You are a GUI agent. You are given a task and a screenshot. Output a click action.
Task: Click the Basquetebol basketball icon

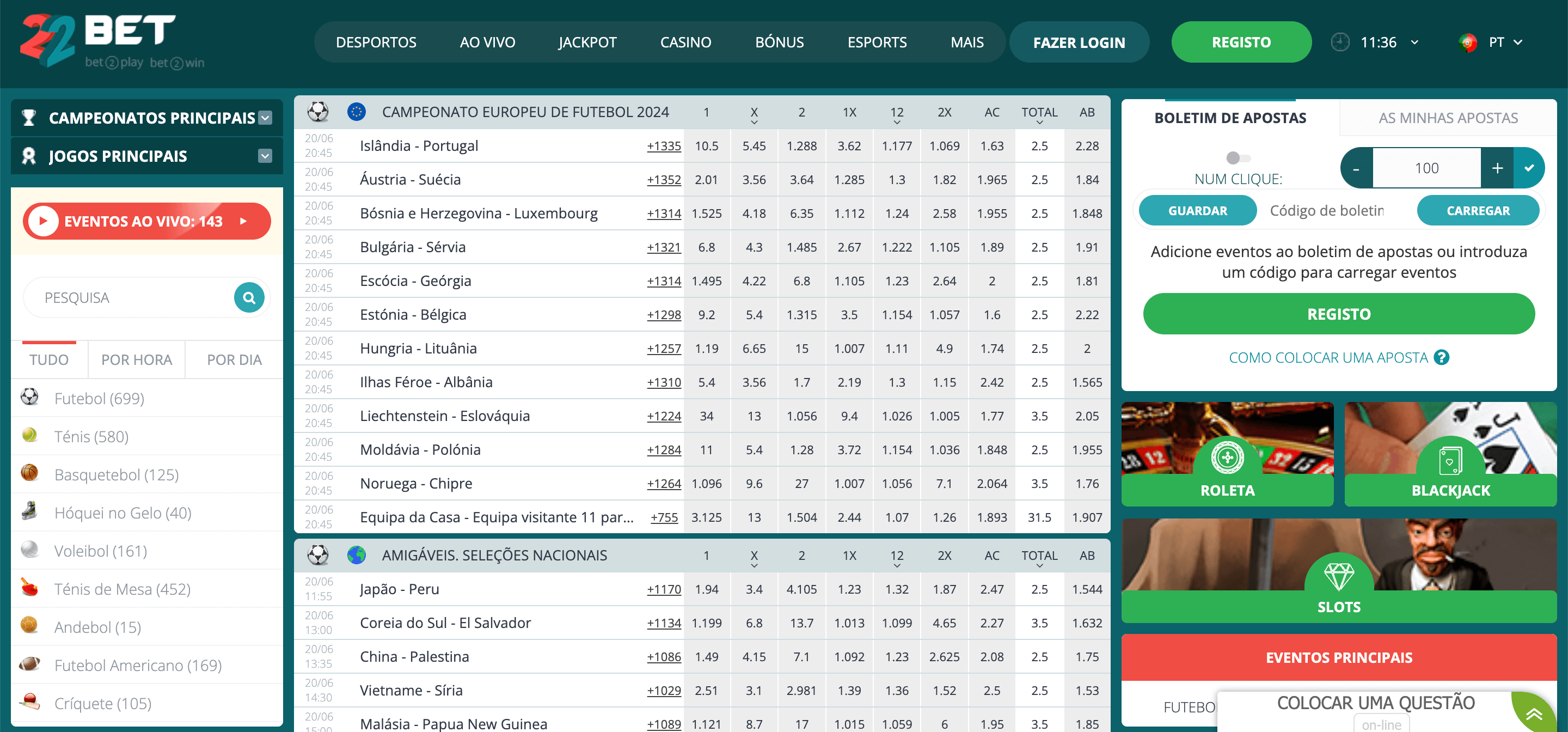[x=29, y=473]
